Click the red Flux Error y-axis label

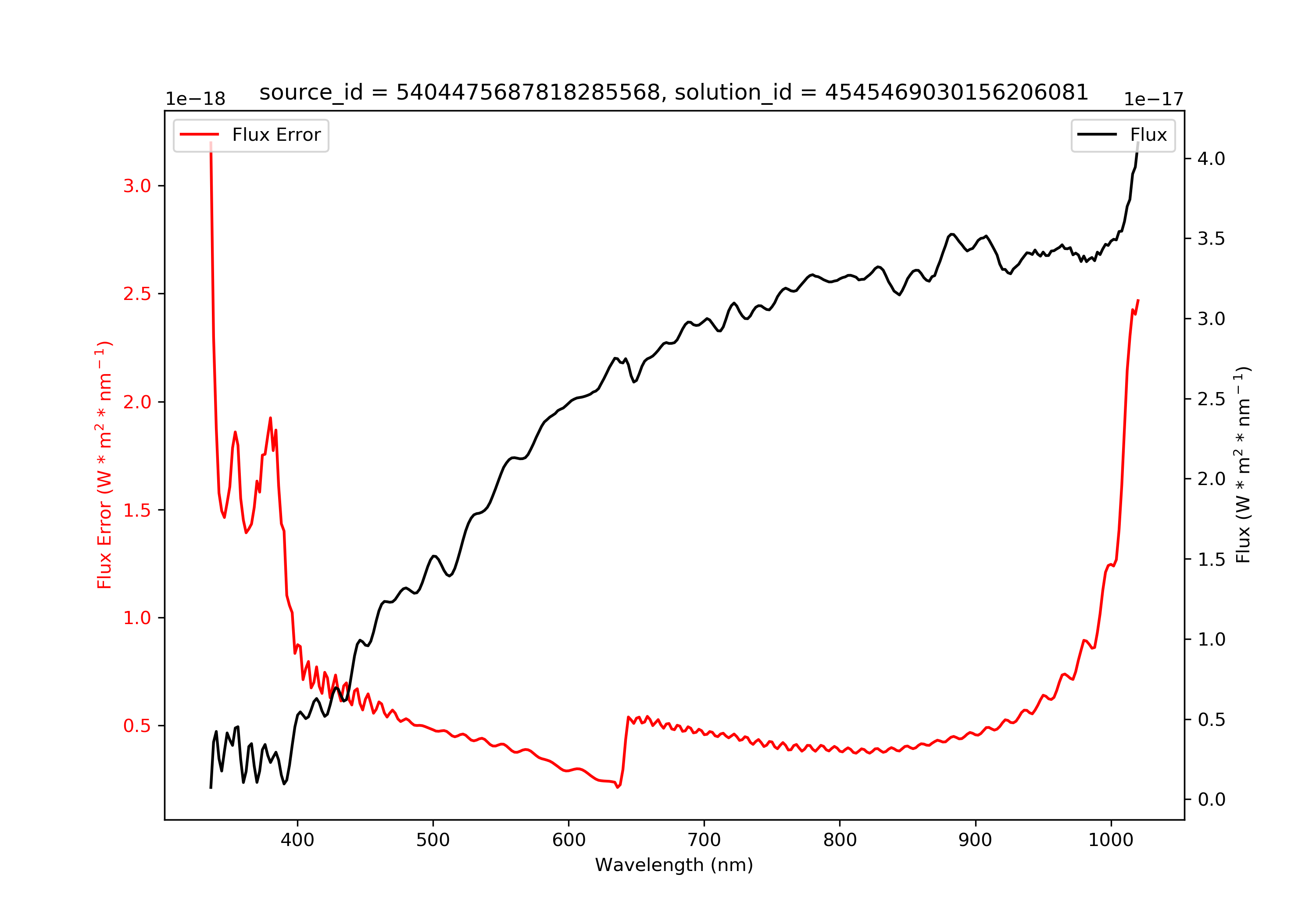coord(104,465)
